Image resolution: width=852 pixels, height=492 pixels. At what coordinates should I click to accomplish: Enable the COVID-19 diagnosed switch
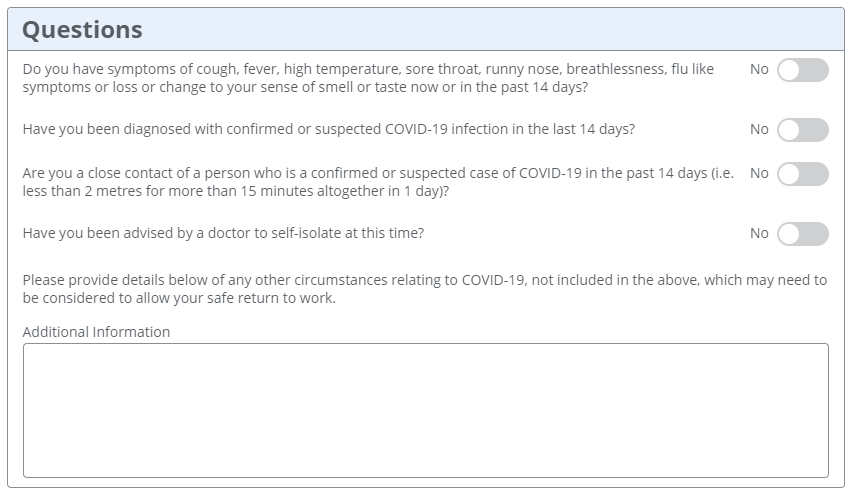(x=802, y=130)
